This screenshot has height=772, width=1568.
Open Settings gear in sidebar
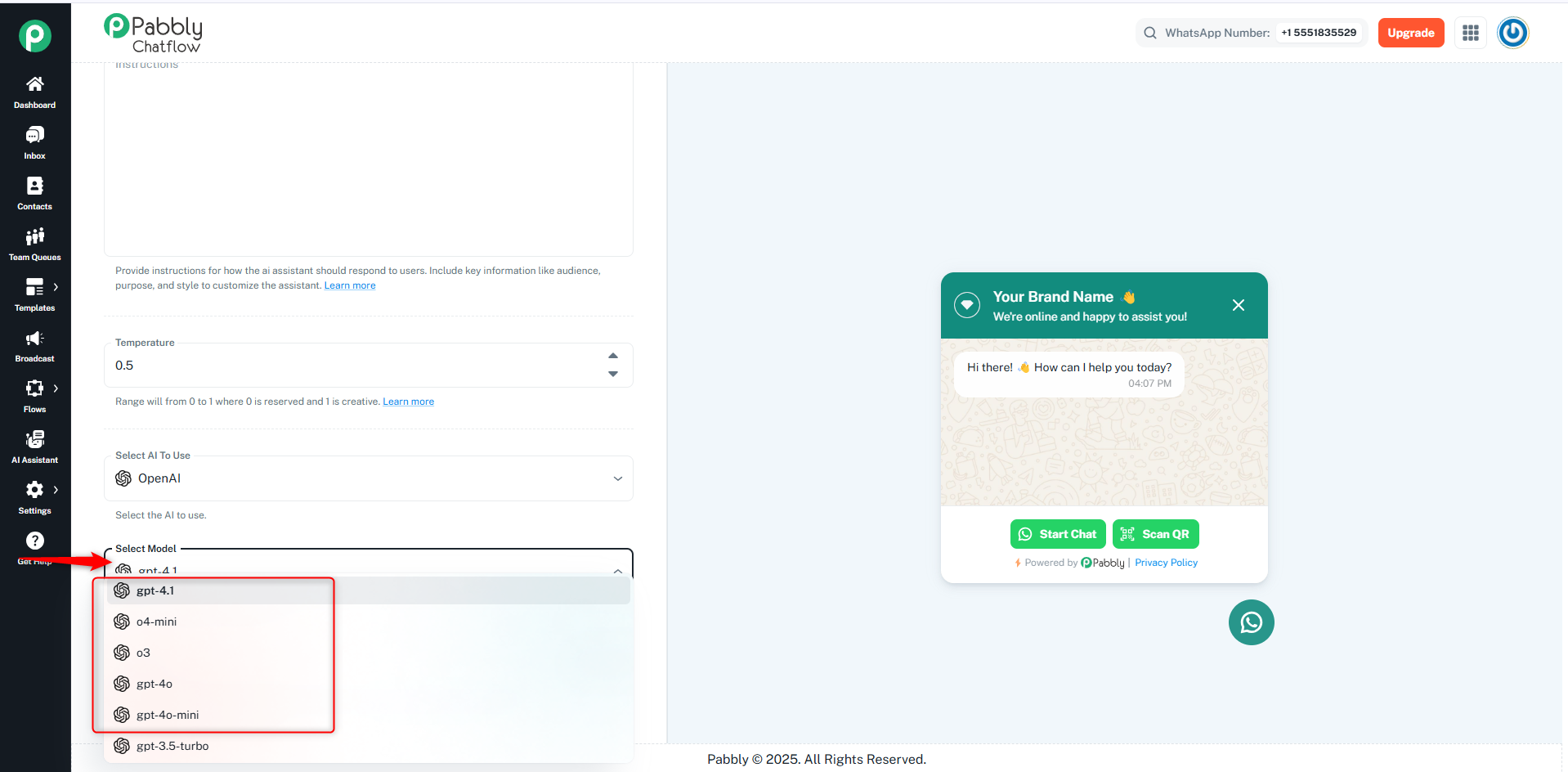point(34,490)
